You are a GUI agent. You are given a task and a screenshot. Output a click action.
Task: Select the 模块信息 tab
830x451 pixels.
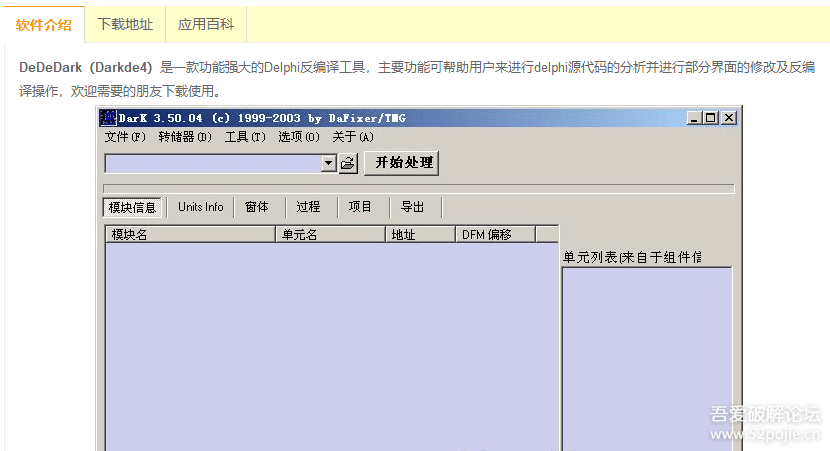(x=132, y=208)
